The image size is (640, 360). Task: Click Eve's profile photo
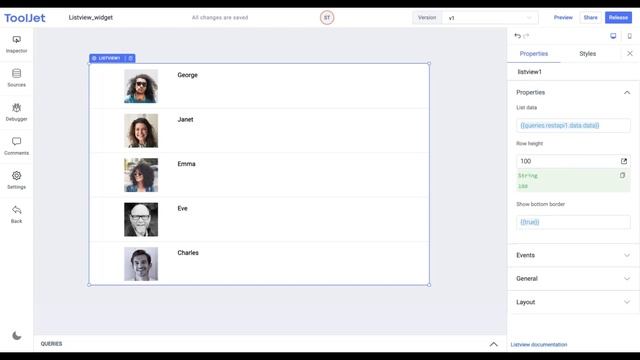click(x=141, y=220)
